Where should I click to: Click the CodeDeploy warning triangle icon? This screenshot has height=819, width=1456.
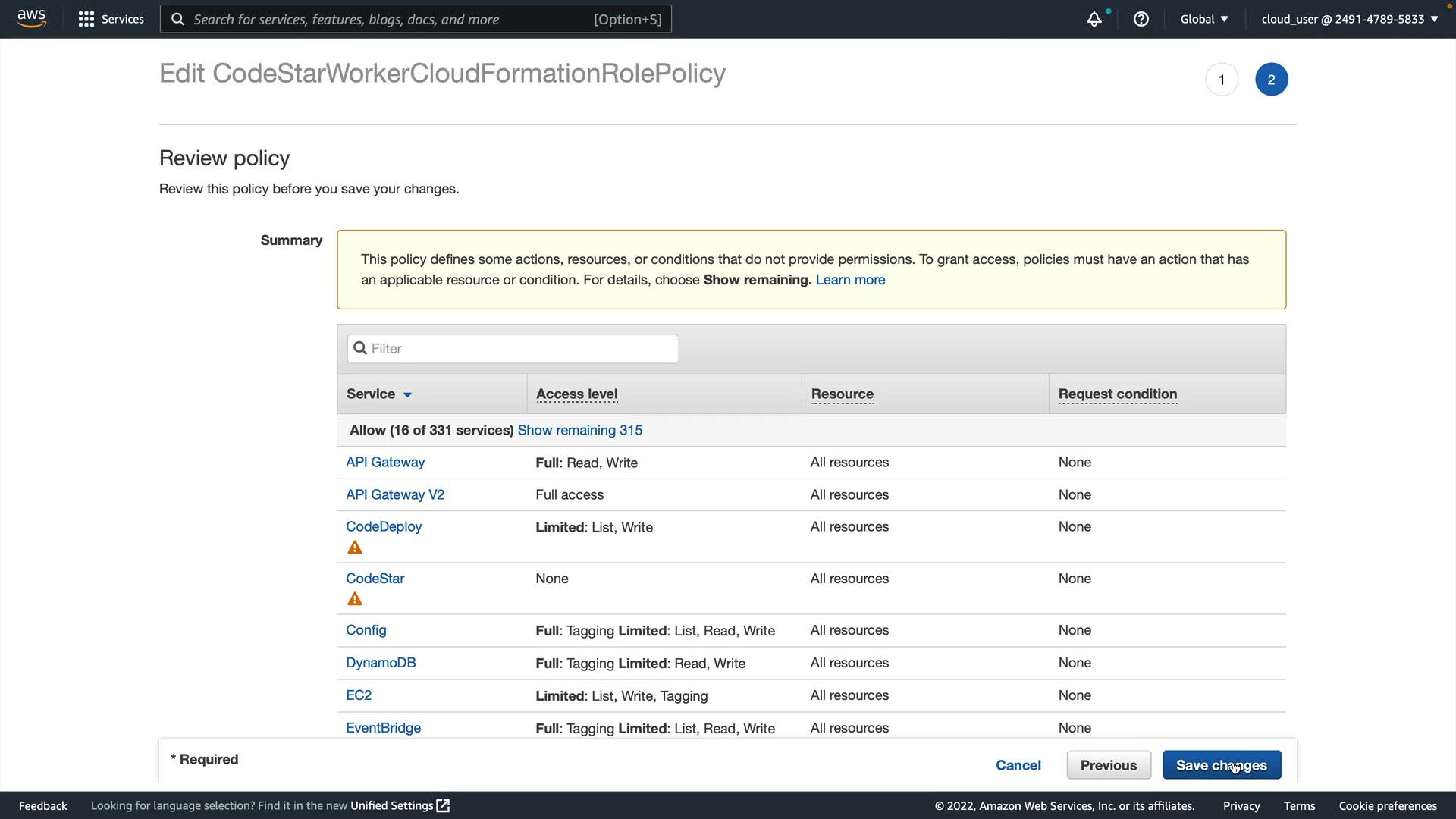(x=354, y=548)
